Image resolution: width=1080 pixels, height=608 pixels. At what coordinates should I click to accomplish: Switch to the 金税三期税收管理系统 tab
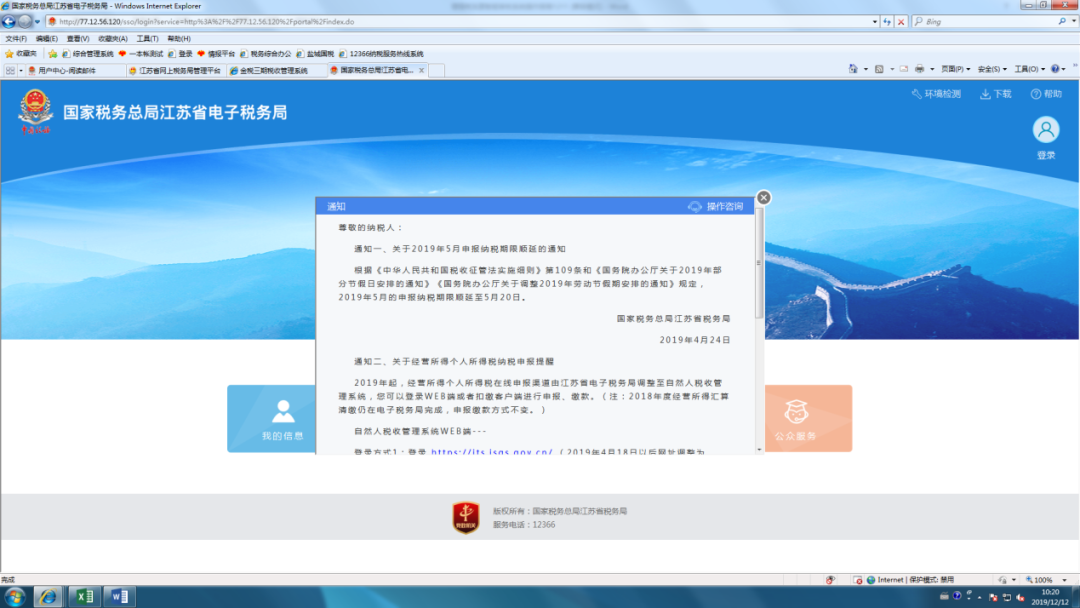tap(277, 70)
